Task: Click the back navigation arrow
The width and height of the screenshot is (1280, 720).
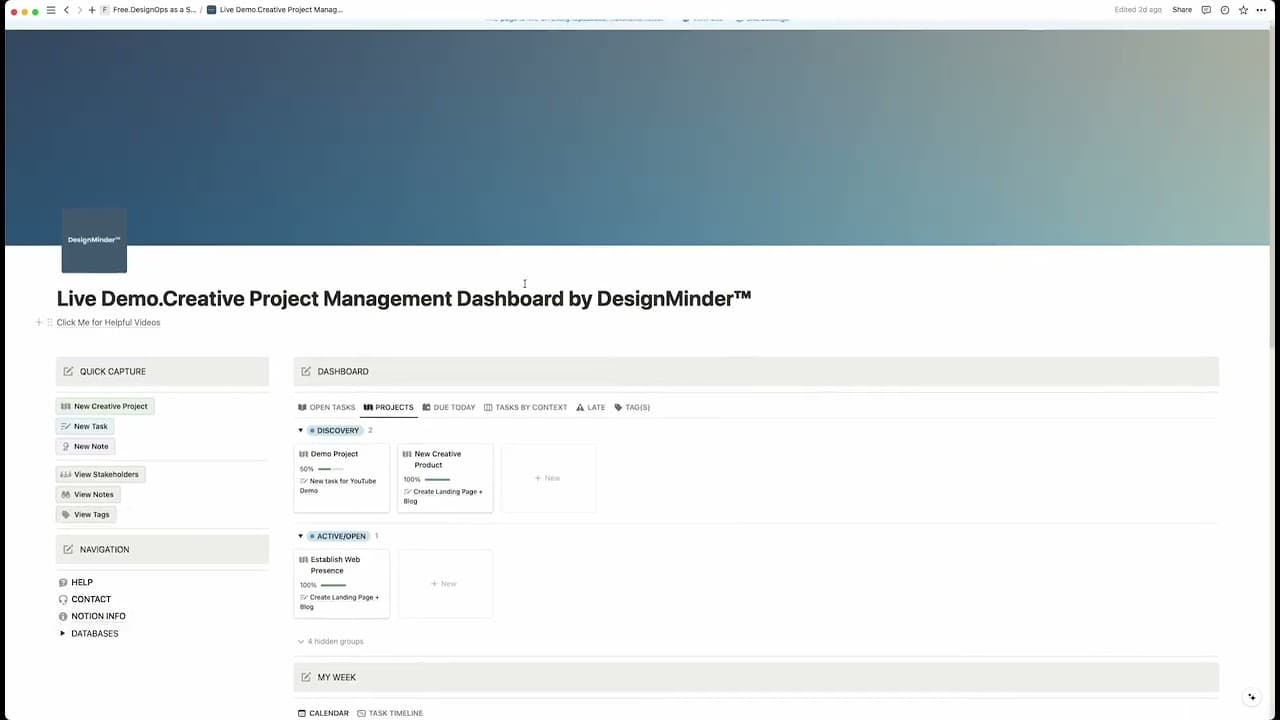Action: 66,10
